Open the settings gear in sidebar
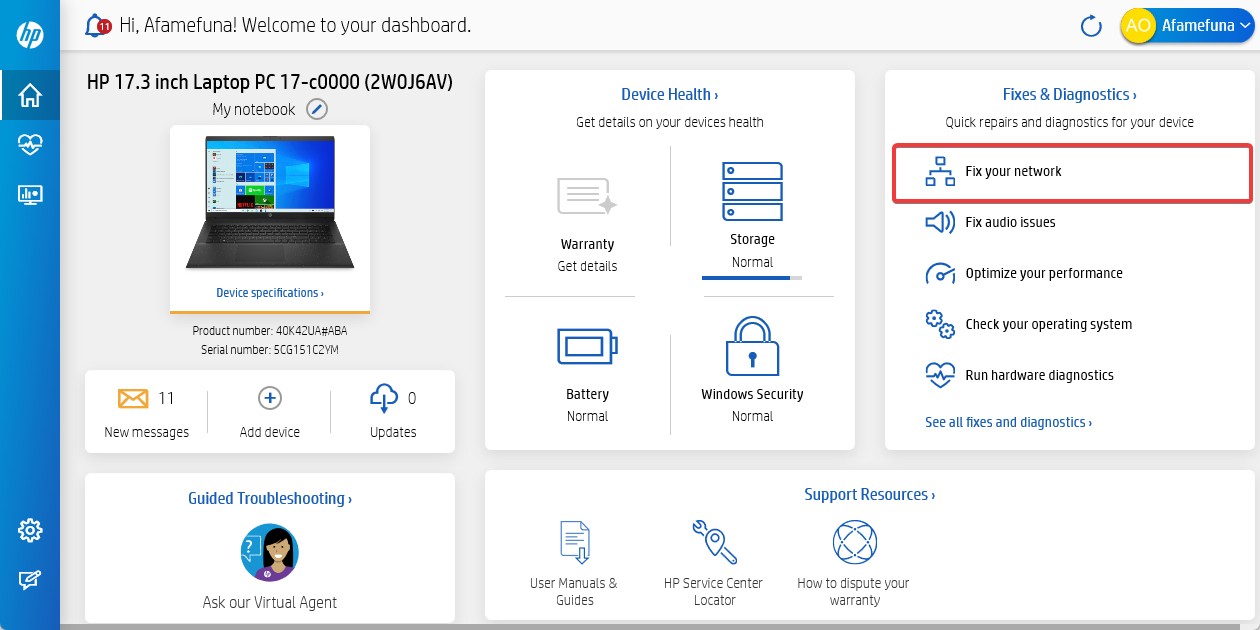 (x=30, y=530)
